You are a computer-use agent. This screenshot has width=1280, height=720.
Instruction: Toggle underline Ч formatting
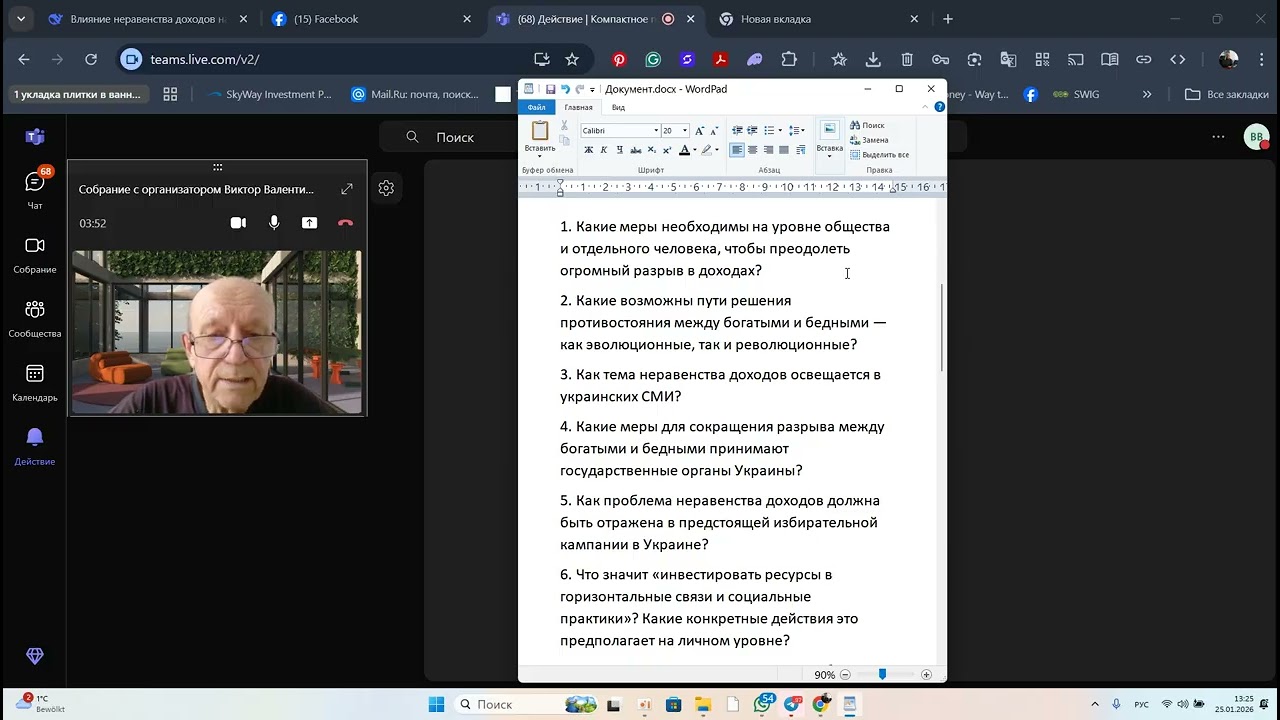click(x=620, y=150)
